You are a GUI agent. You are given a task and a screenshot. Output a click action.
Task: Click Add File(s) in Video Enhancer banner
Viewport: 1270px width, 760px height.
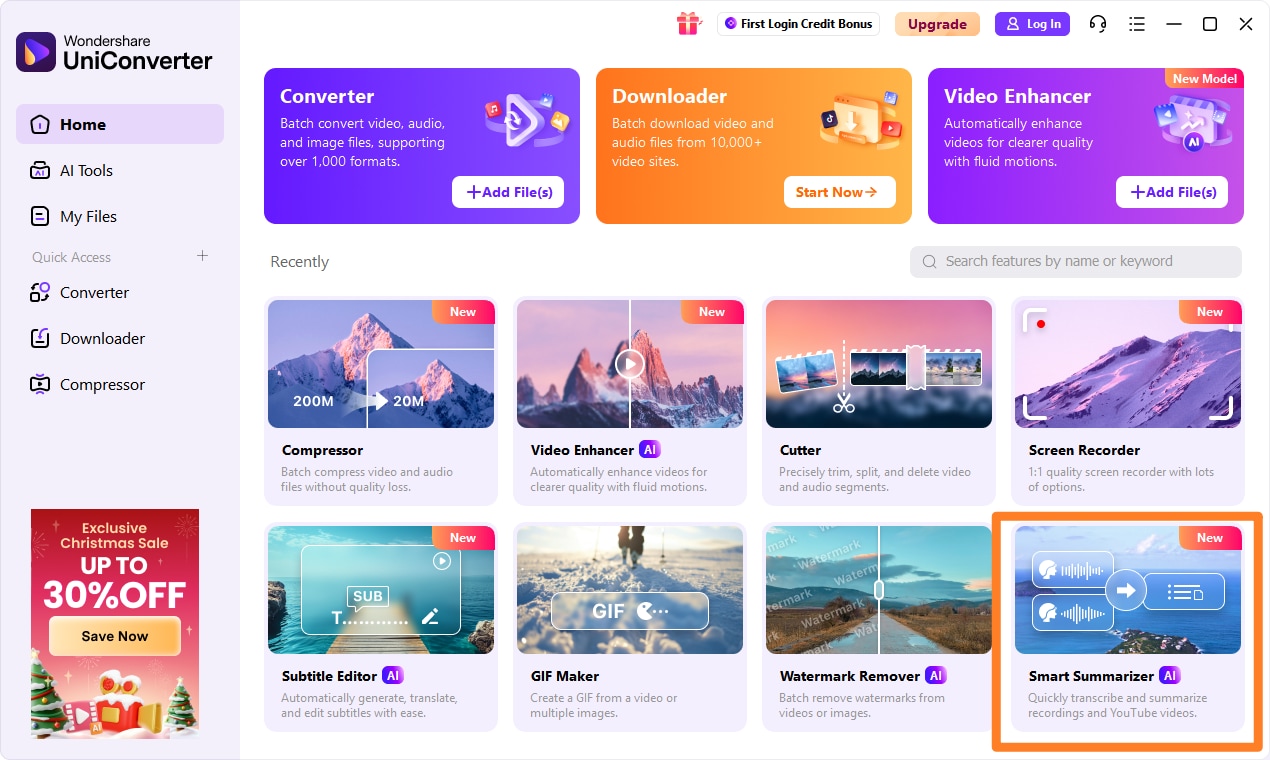pos(1172,192)
